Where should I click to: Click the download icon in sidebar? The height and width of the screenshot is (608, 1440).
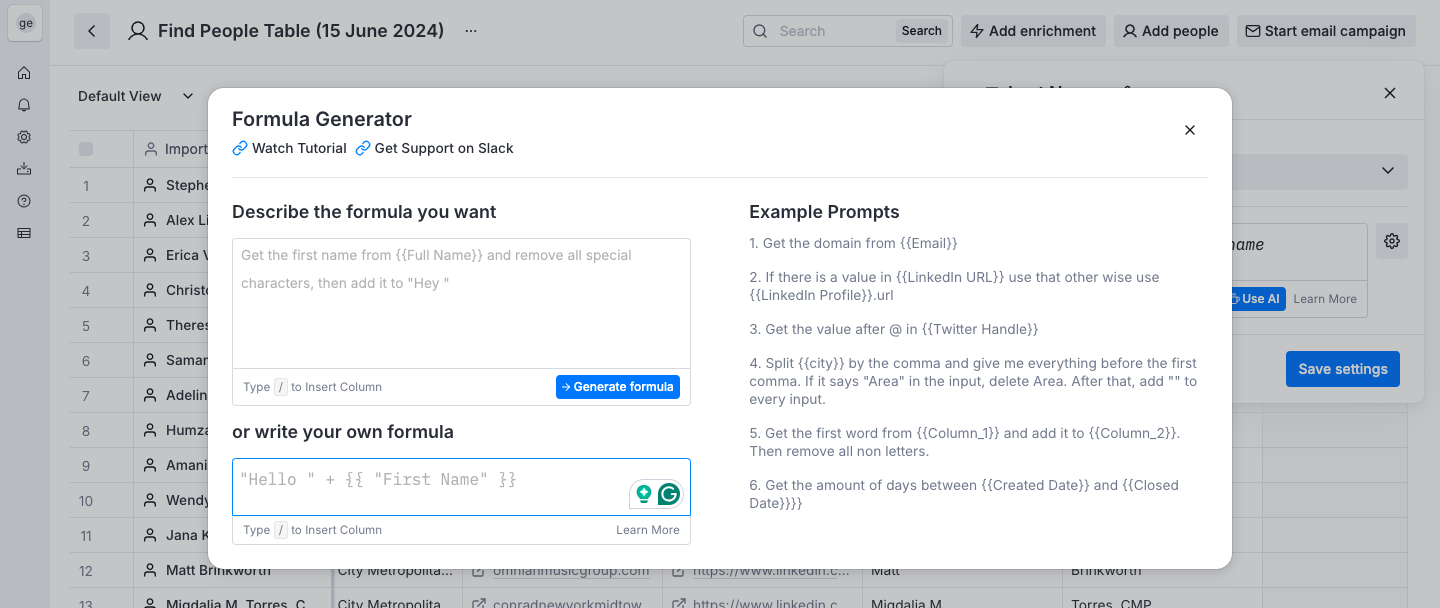pyautogui.click(x=24, y=169)
